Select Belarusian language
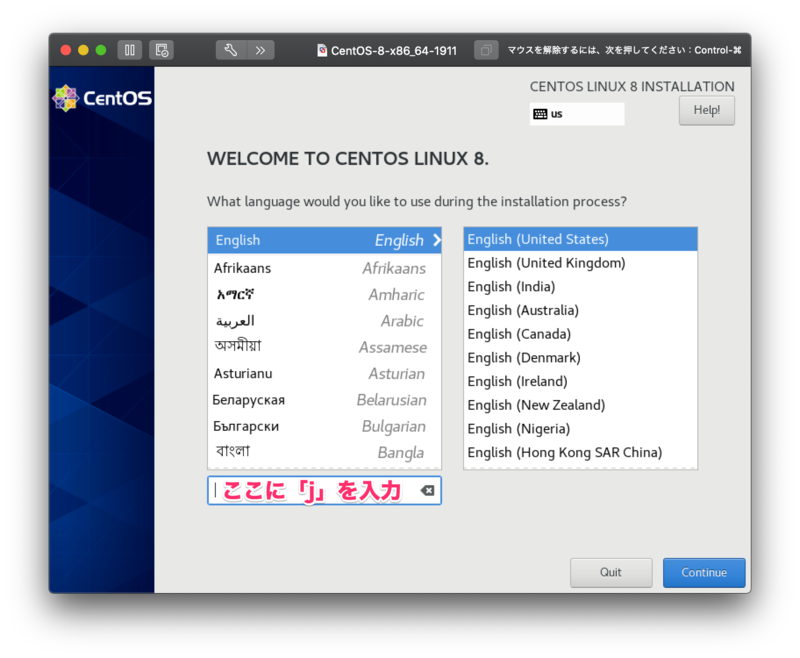Viewport: 800px width, 658px height. [324, 400]
